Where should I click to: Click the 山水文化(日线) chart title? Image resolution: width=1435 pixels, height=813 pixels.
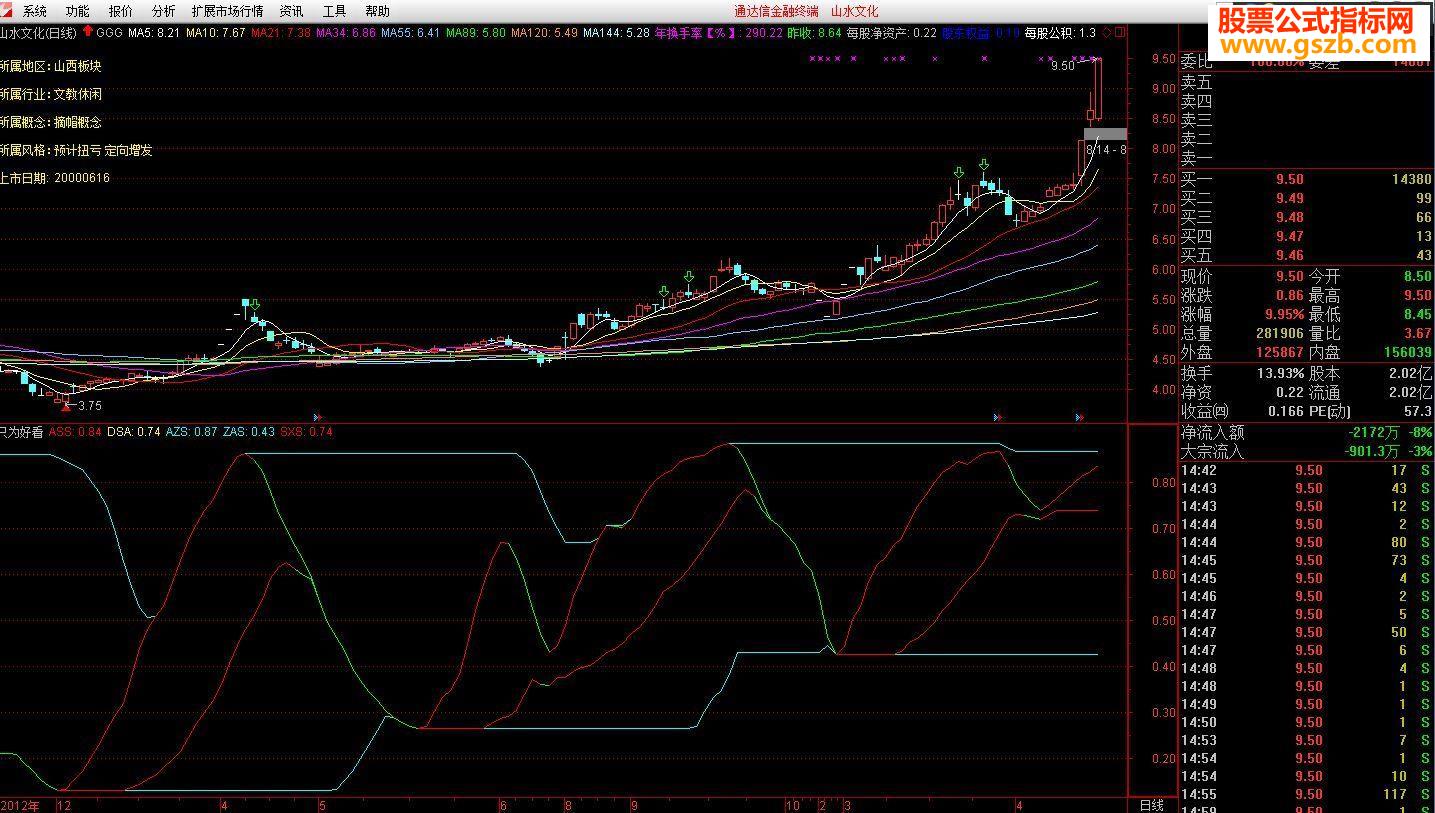point(38,32)
